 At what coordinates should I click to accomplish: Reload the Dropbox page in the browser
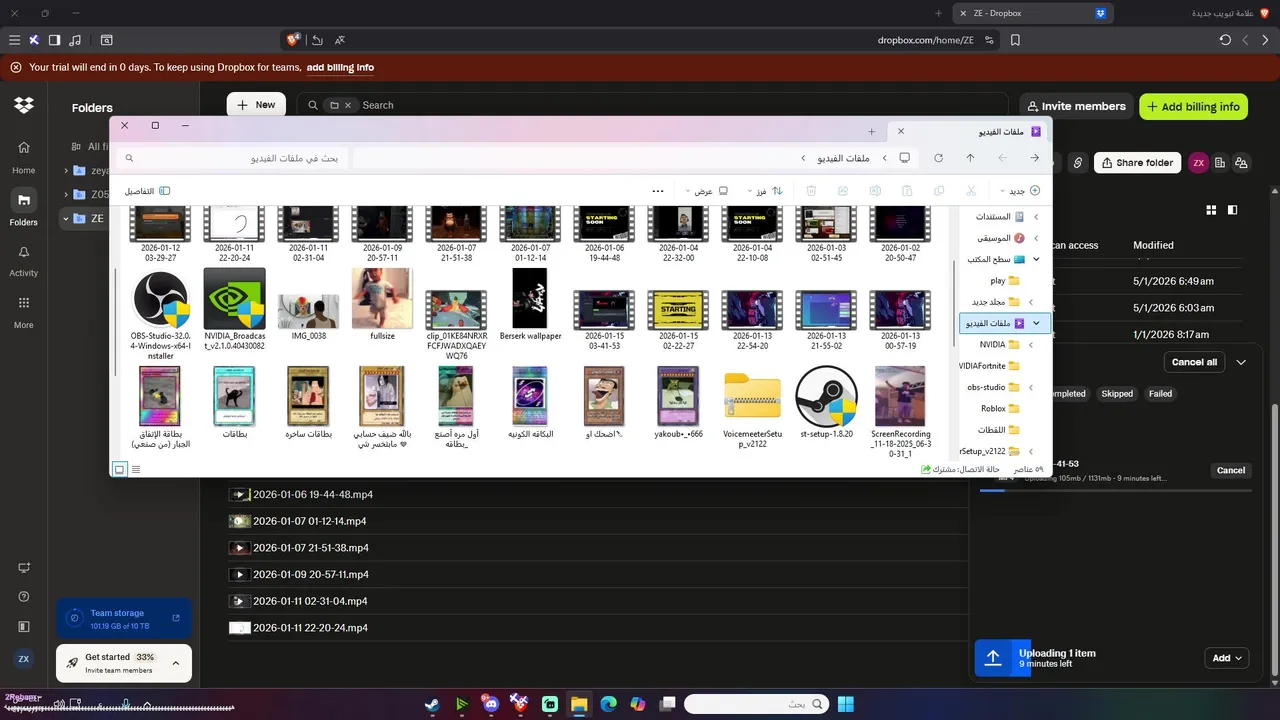pos(1225,40)
